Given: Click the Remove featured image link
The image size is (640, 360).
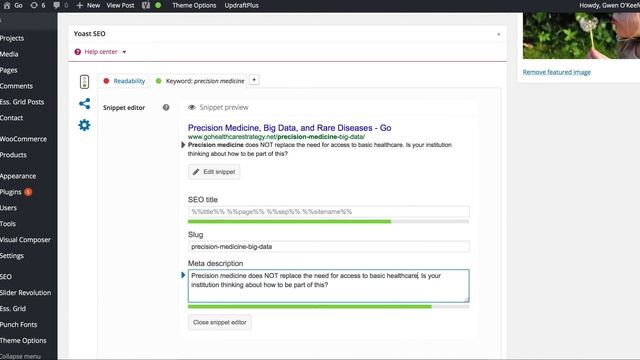Looking at the screenshot, I should coord(556,72).
